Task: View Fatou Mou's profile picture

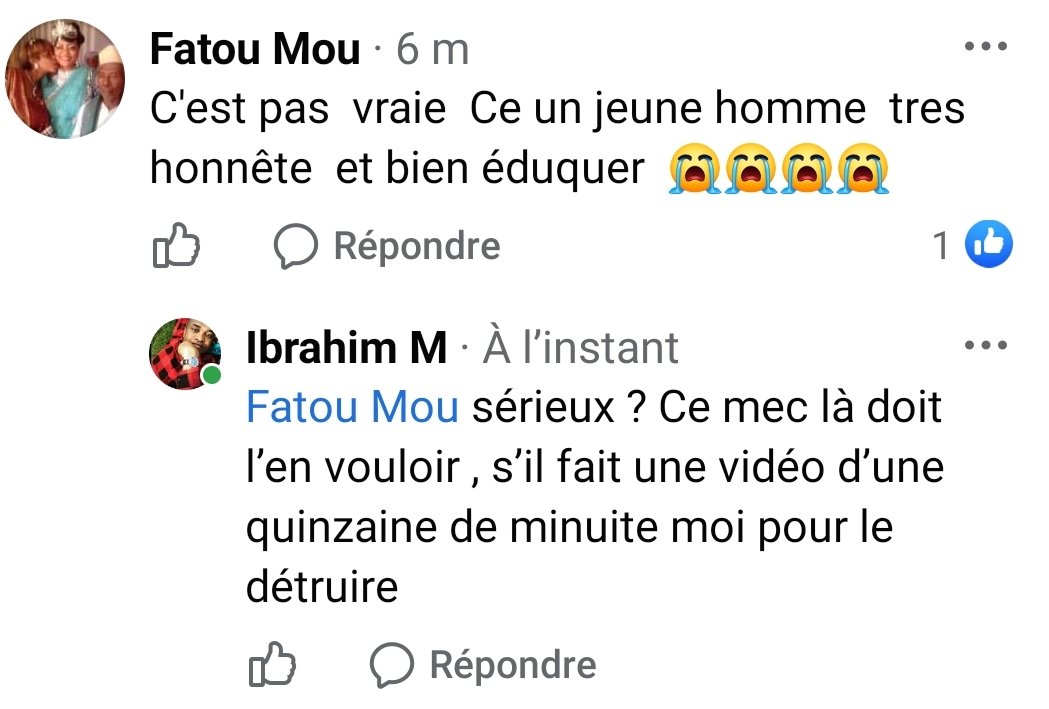Action: click(66, 78)
